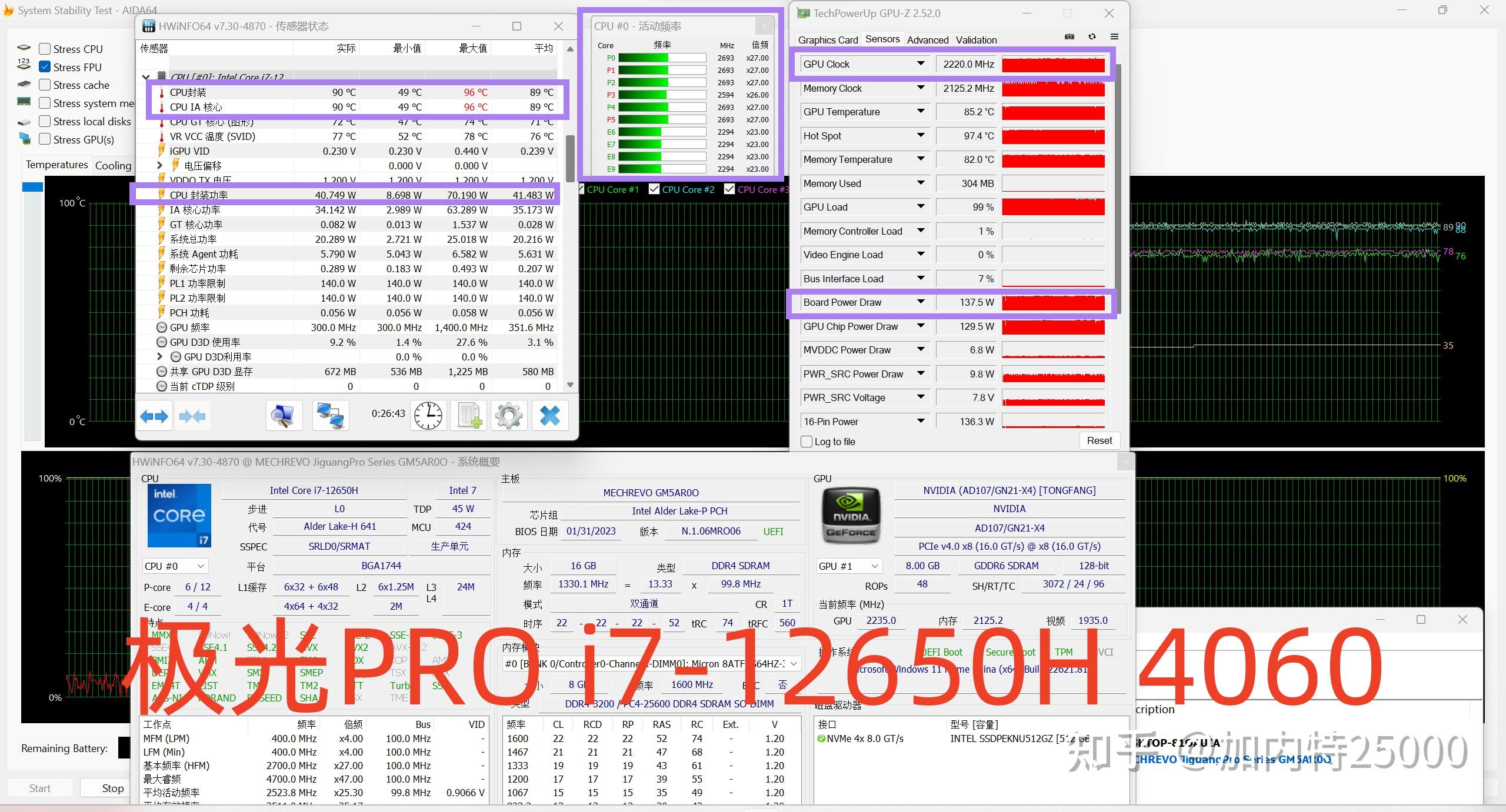Open the GPU #1 selector dropdown
The height and width of the screenshot is (812, 1506).
tap(875, 566)
